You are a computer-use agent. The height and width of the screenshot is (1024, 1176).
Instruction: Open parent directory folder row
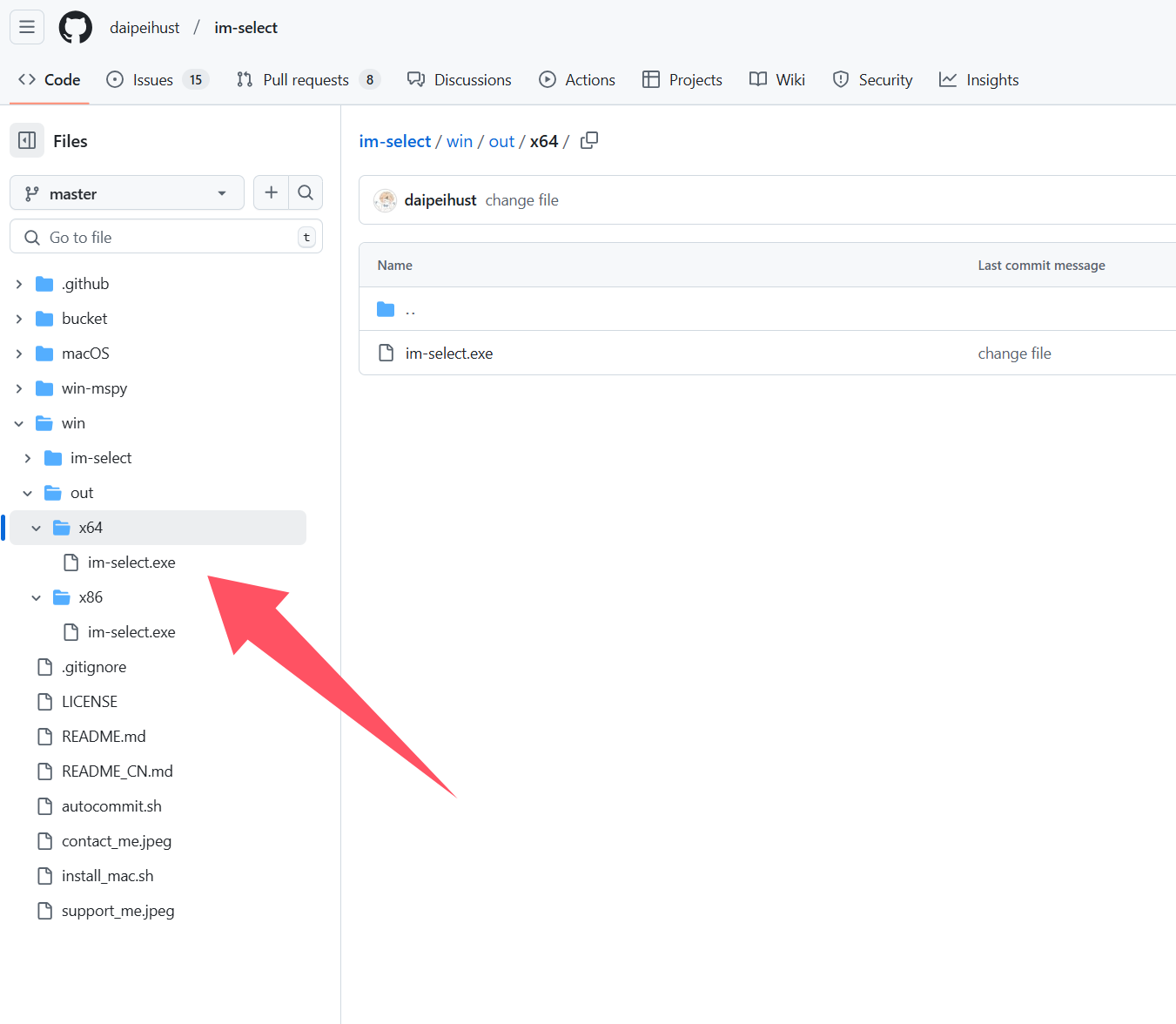410,309
